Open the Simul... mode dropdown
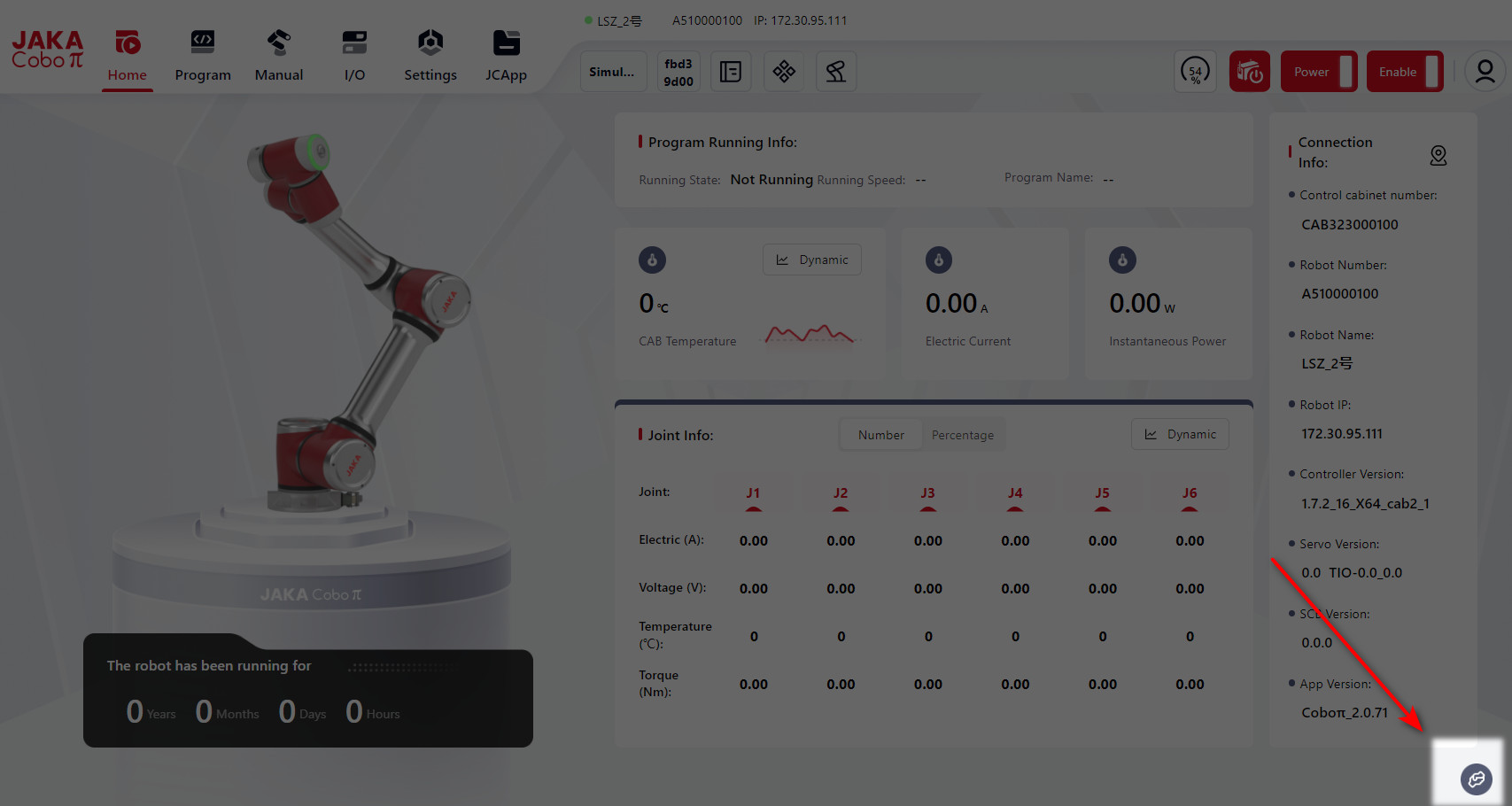Image resolution: width=1512 pixels, height=806 pixels. 612,72
